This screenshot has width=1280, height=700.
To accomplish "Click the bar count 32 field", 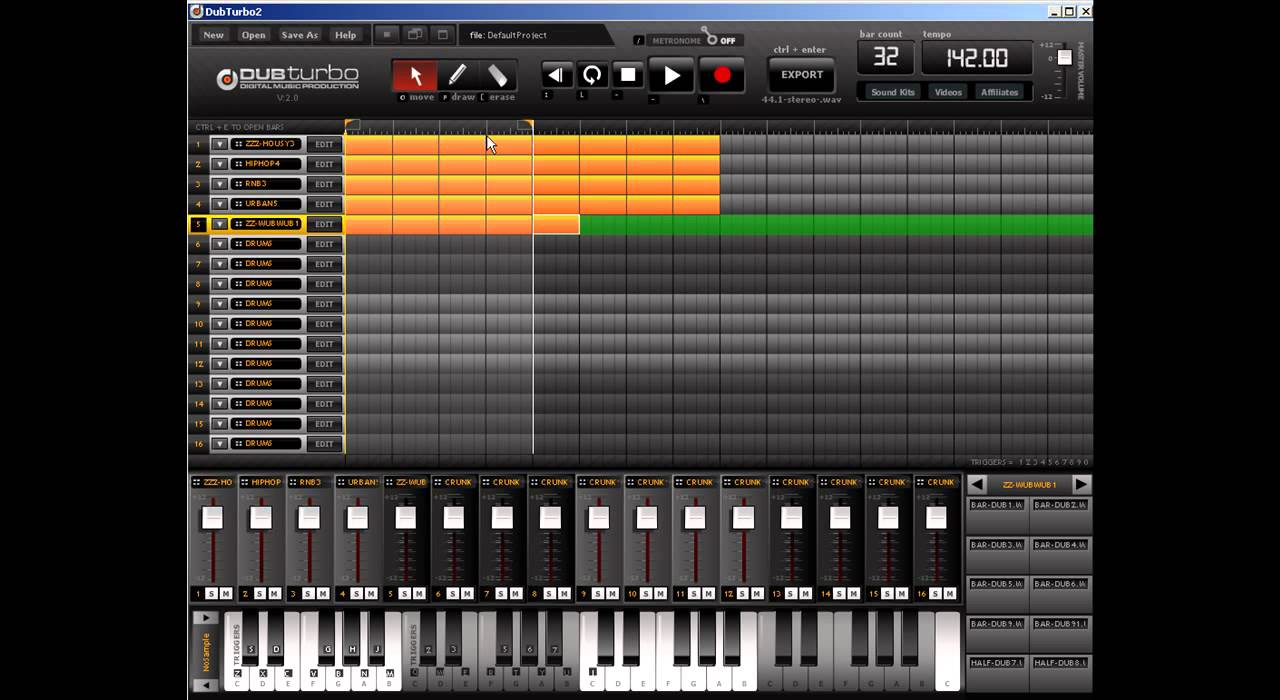I will pos(885,58).
